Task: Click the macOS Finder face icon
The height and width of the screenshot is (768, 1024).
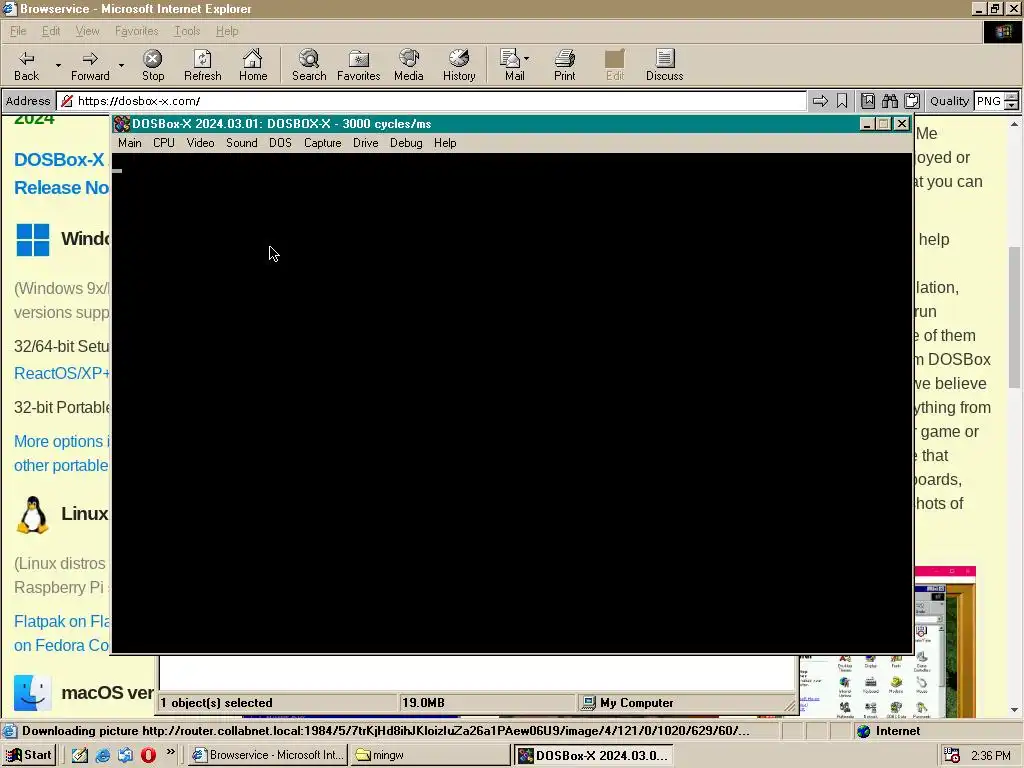Action: pyautogui.click(x=33, y=692)
